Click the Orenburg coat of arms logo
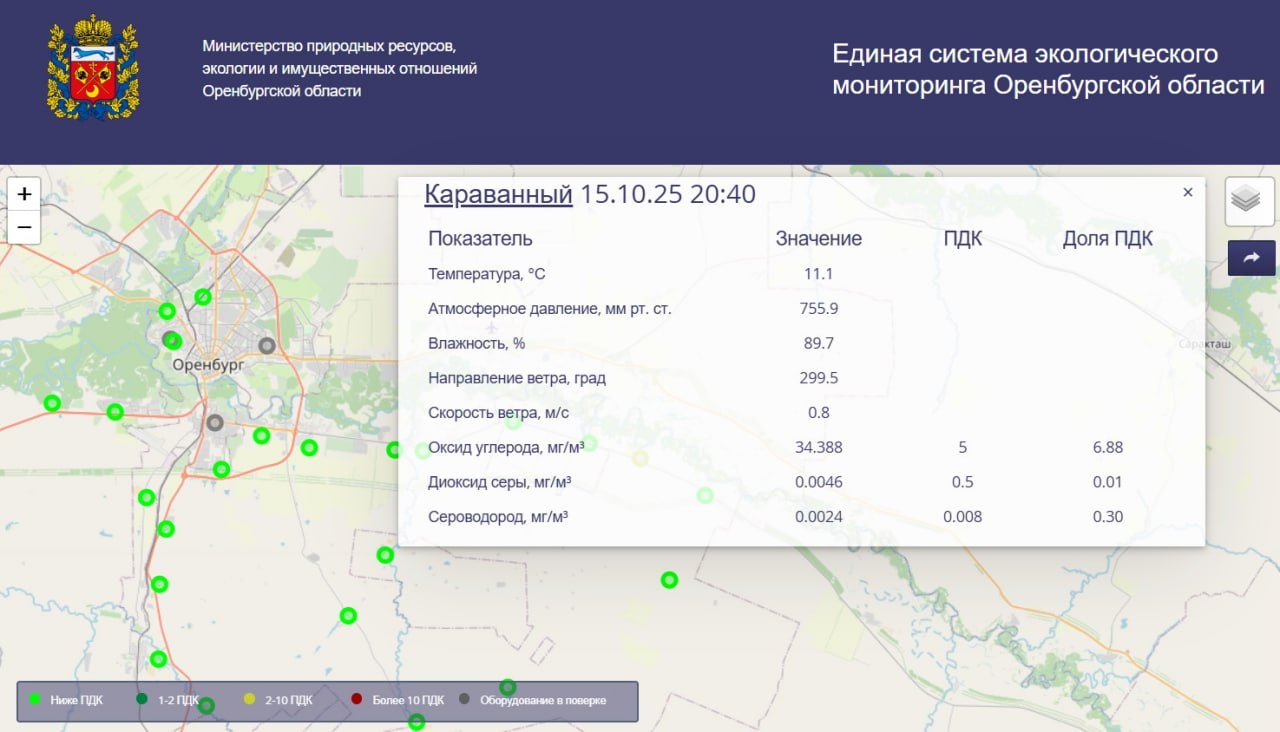The height and width of the screenshot is (732, 1280). (x=93, y=68)
